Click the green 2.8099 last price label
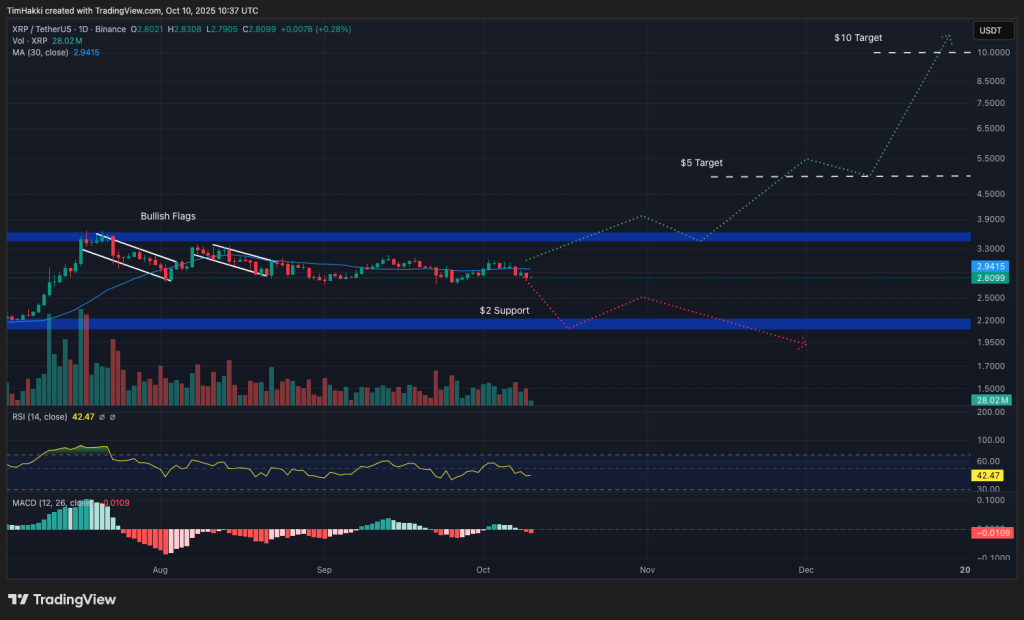The image size is (1024, 620). 988,279
